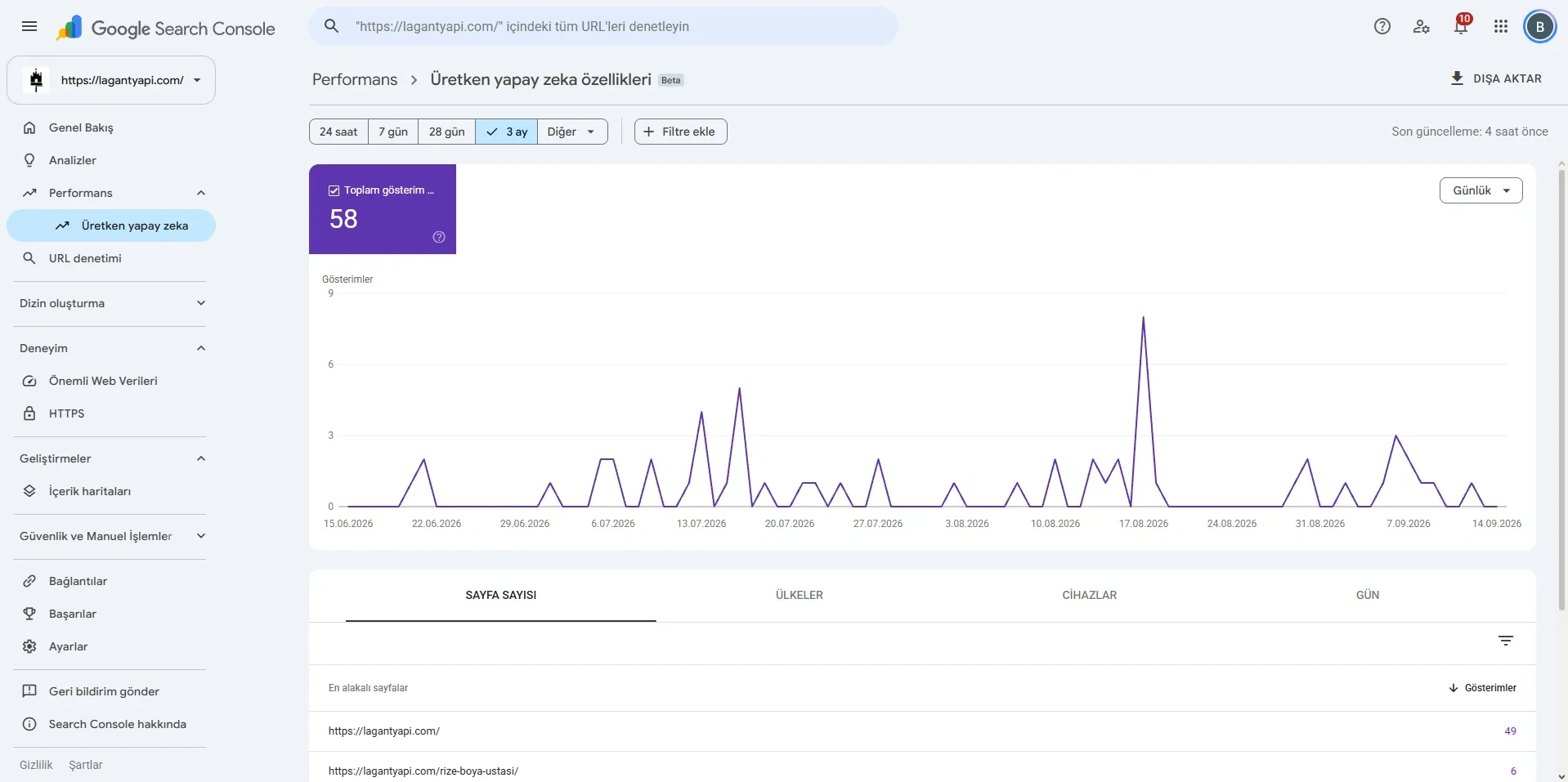The image size is (1568, 782).
Task: Open the HTTPS report
Action: tap(111, 413)
